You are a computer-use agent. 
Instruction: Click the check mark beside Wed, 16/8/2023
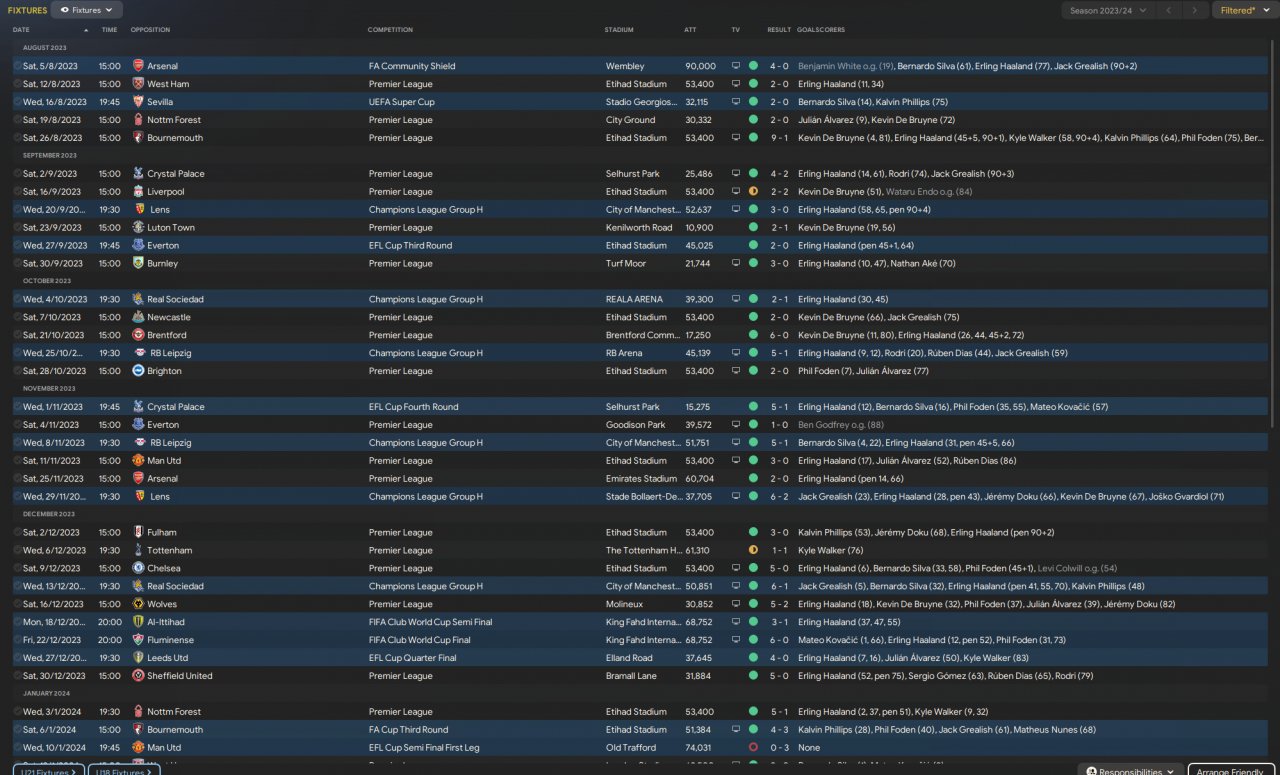pyautogui.click(x=17, y=102)
